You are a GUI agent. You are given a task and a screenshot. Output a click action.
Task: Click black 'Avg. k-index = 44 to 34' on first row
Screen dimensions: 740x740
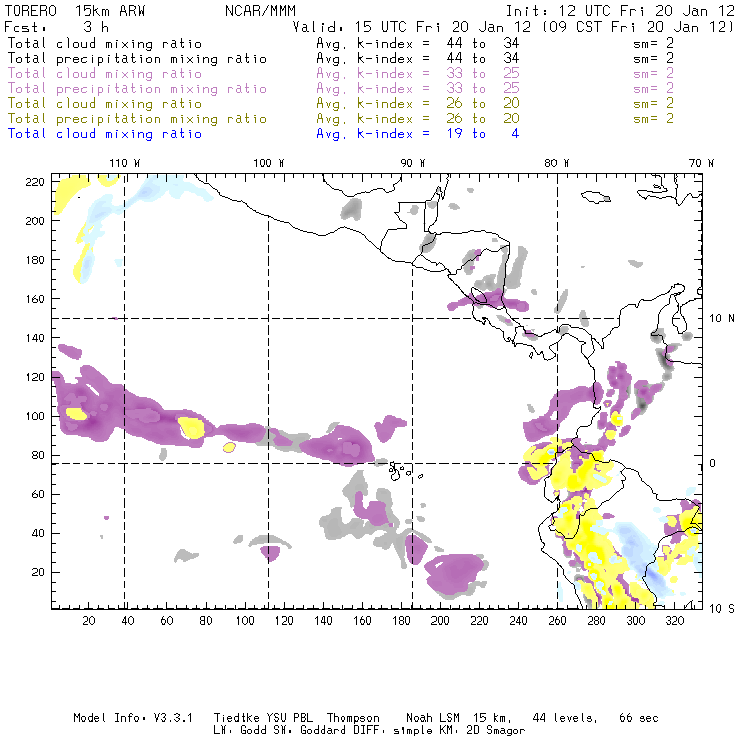(418, 44)
